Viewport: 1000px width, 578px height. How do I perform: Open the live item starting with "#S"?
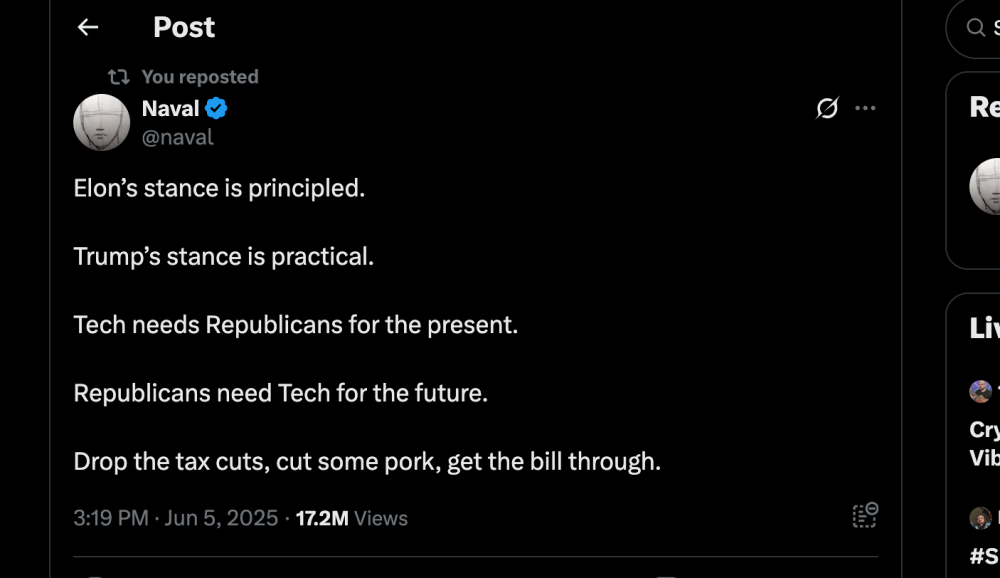(x=985, y=556)
